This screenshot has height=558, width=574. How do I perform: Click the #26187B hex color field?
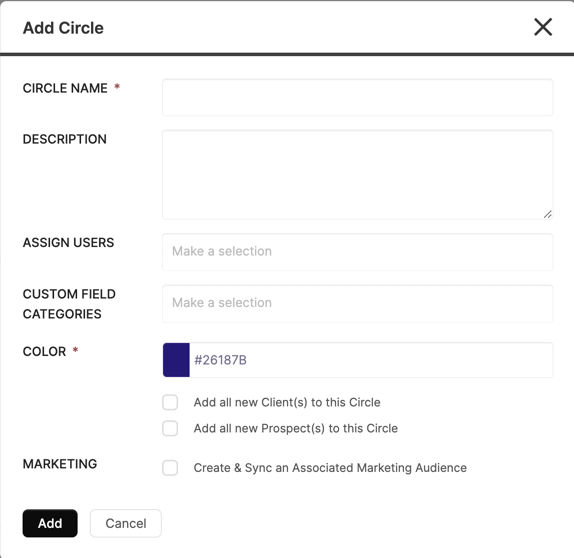[371, 360]
